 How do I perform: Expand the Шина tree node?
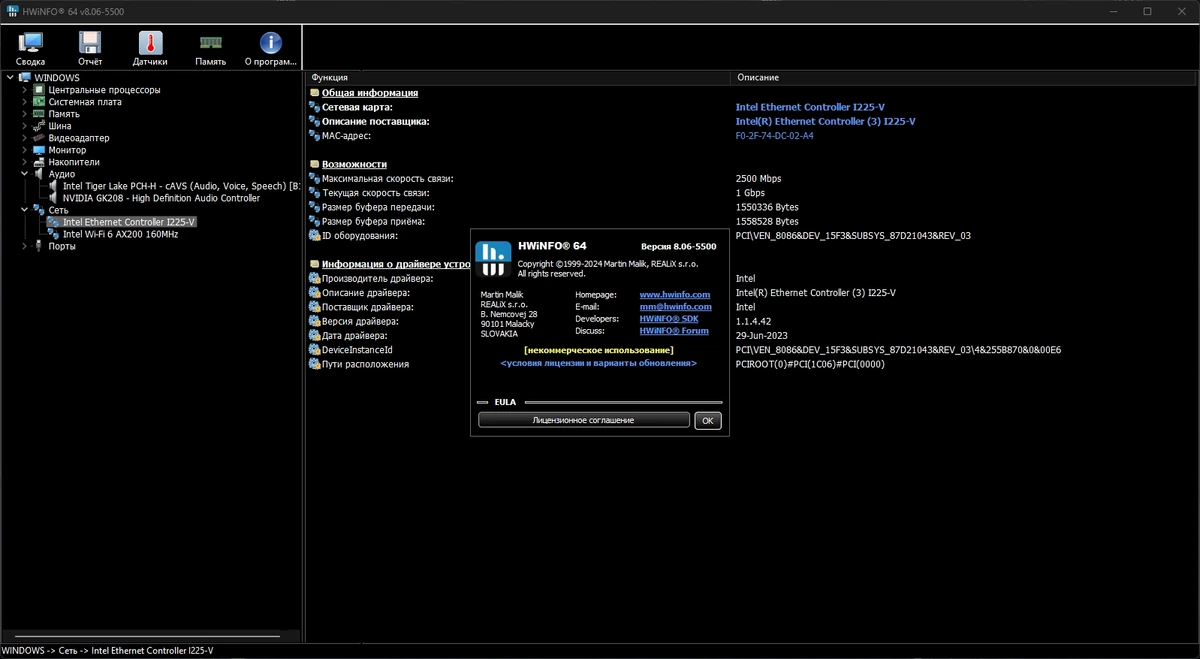[x=25, y=126]
